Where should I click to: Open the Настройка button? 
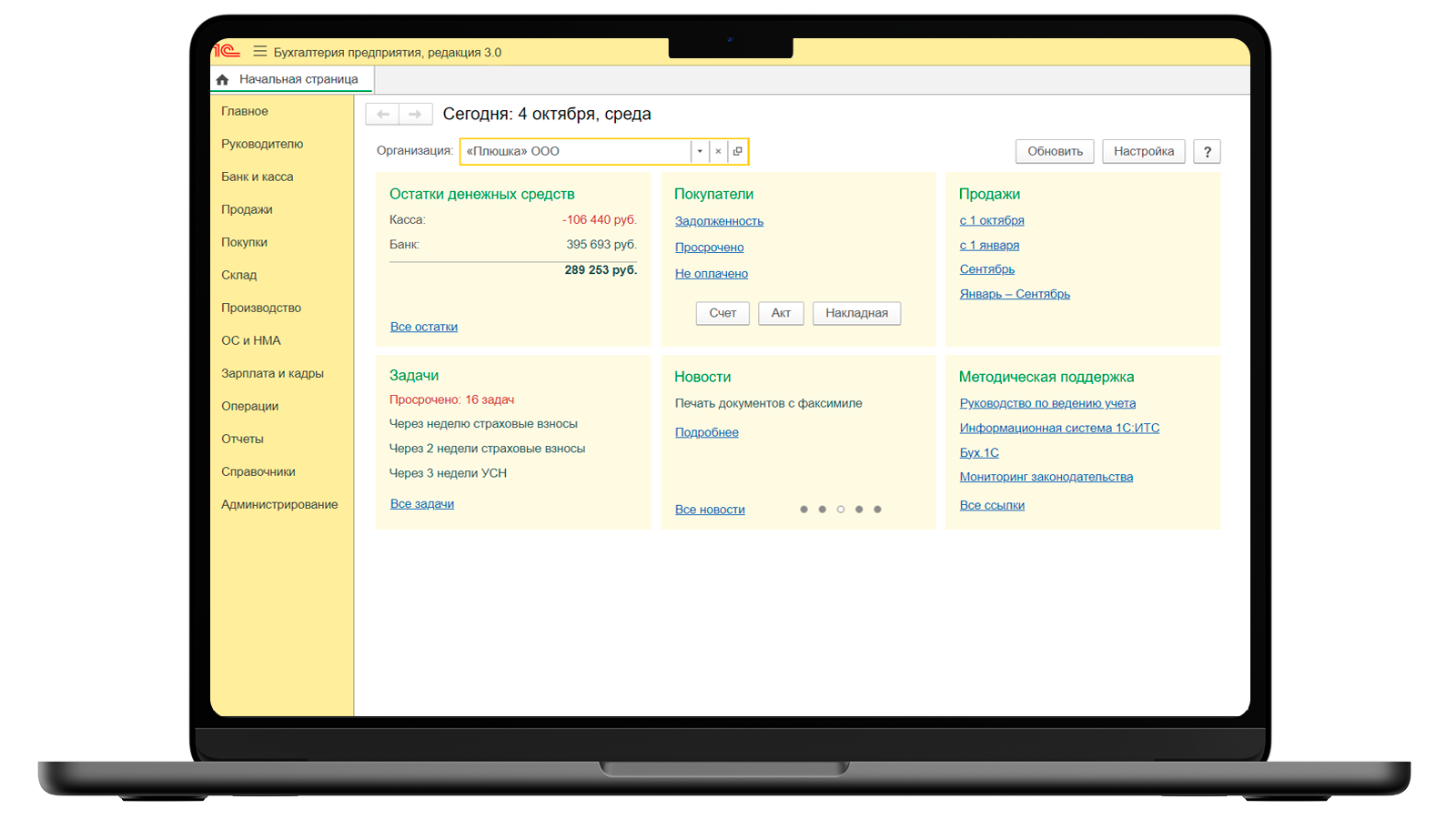(x=1143, y=152)
